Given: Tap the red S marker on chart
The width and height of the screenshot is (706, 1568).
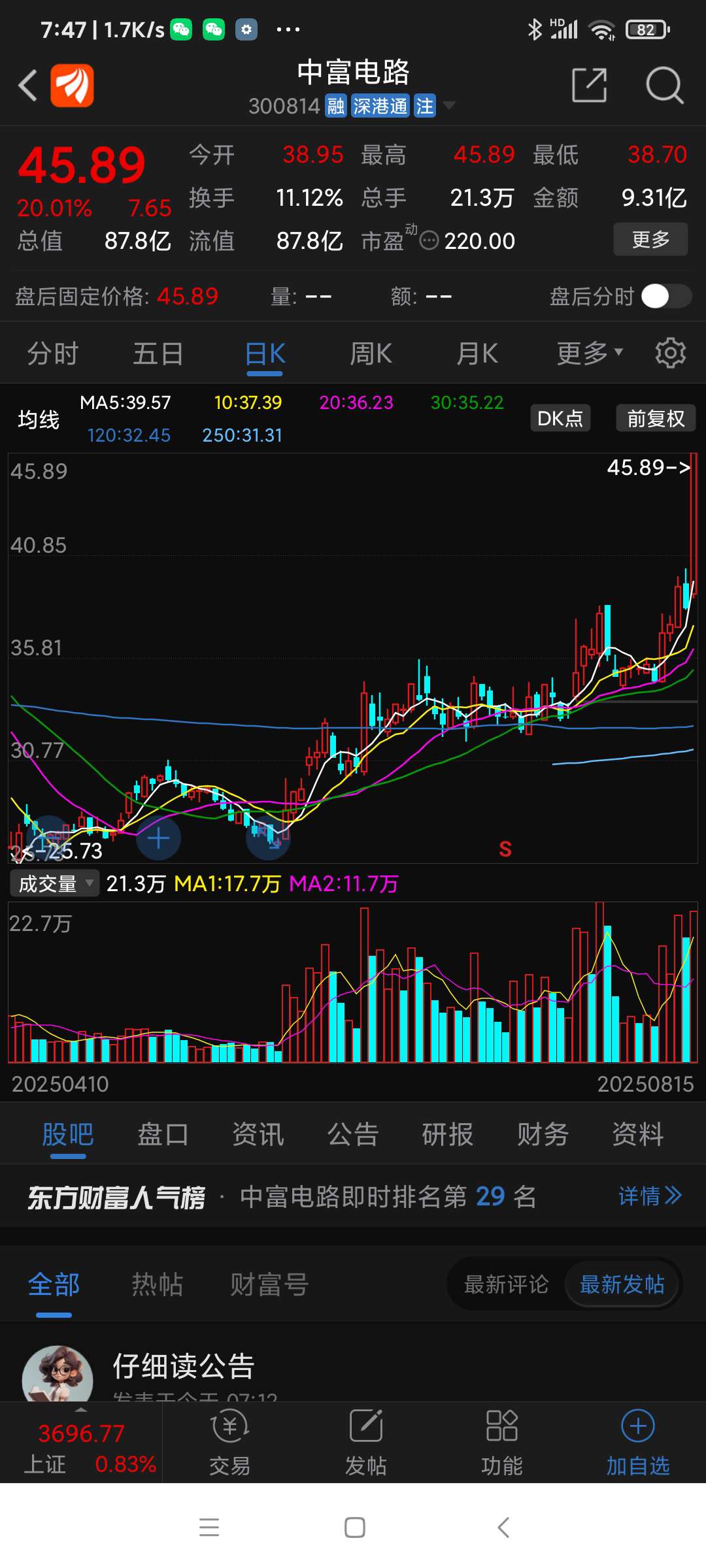Looking at the screenshot, I should (x=505, y=849).
